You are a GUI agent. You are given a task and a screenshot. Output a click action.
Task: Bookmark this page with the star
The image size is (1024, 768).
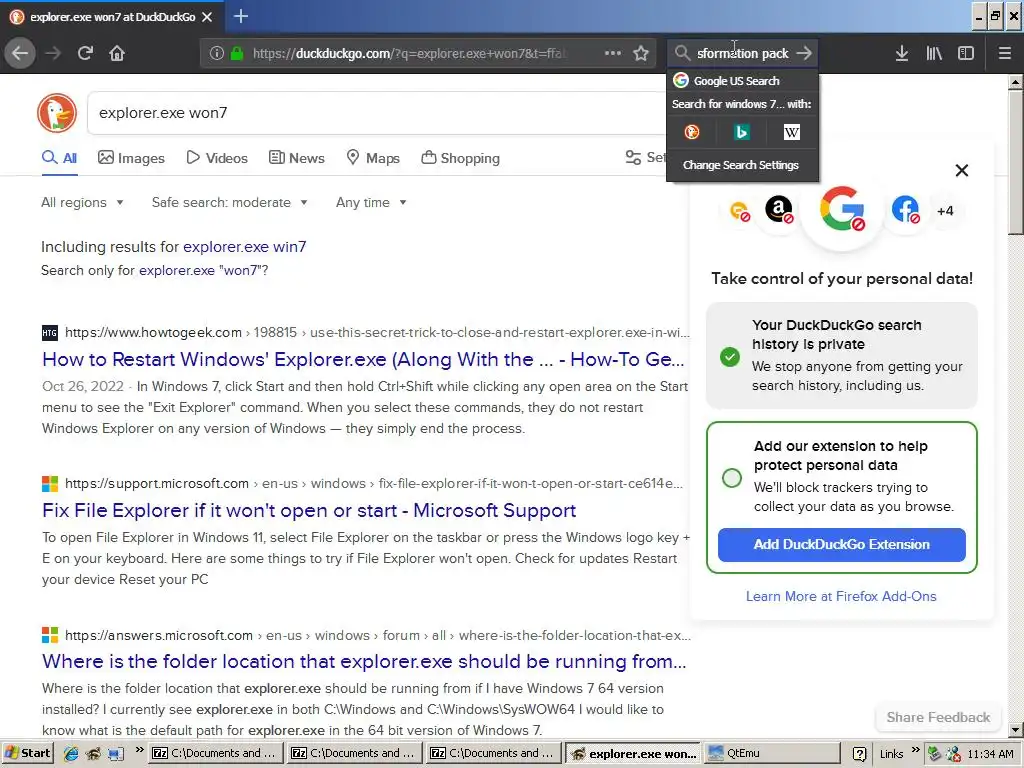tap(641, 53)
